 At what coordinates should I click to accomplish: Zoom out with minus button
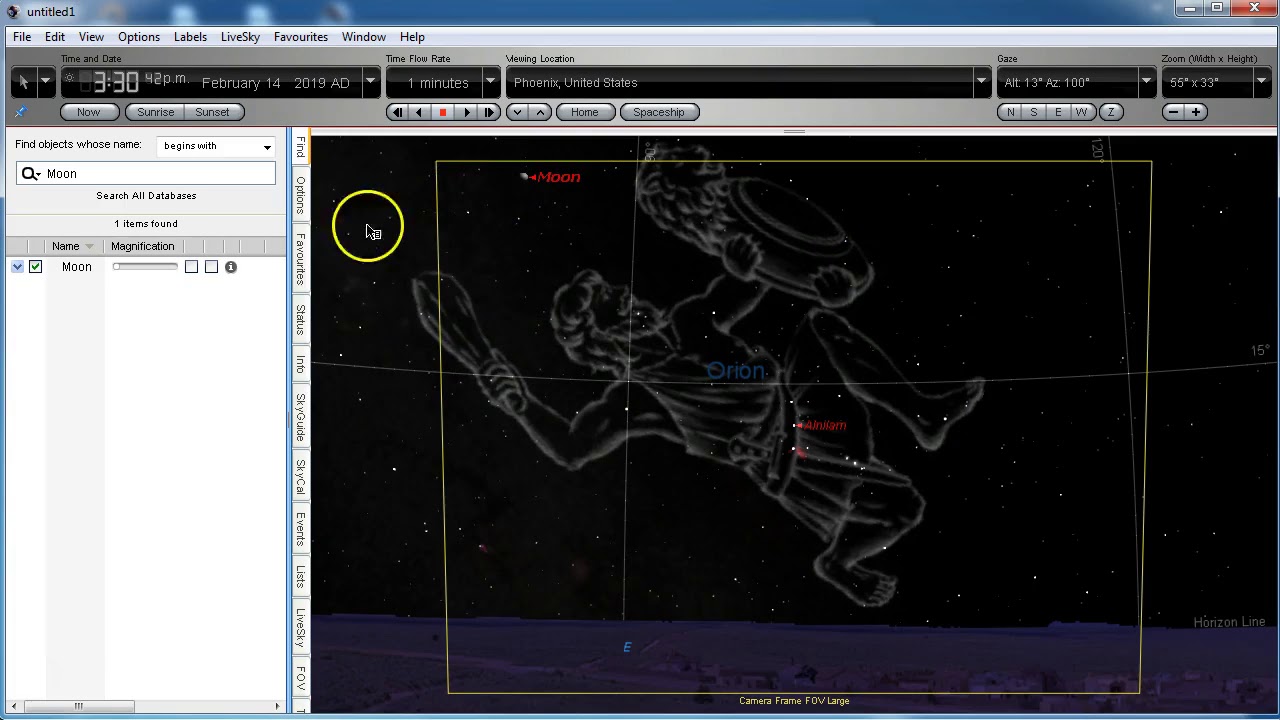pyautogui.click(x=1173, y=112)
